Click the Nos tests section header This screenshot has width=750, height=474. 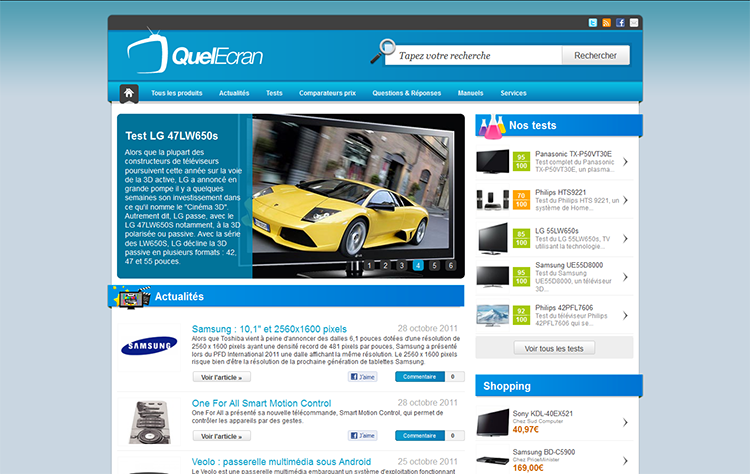coord(559,125)
